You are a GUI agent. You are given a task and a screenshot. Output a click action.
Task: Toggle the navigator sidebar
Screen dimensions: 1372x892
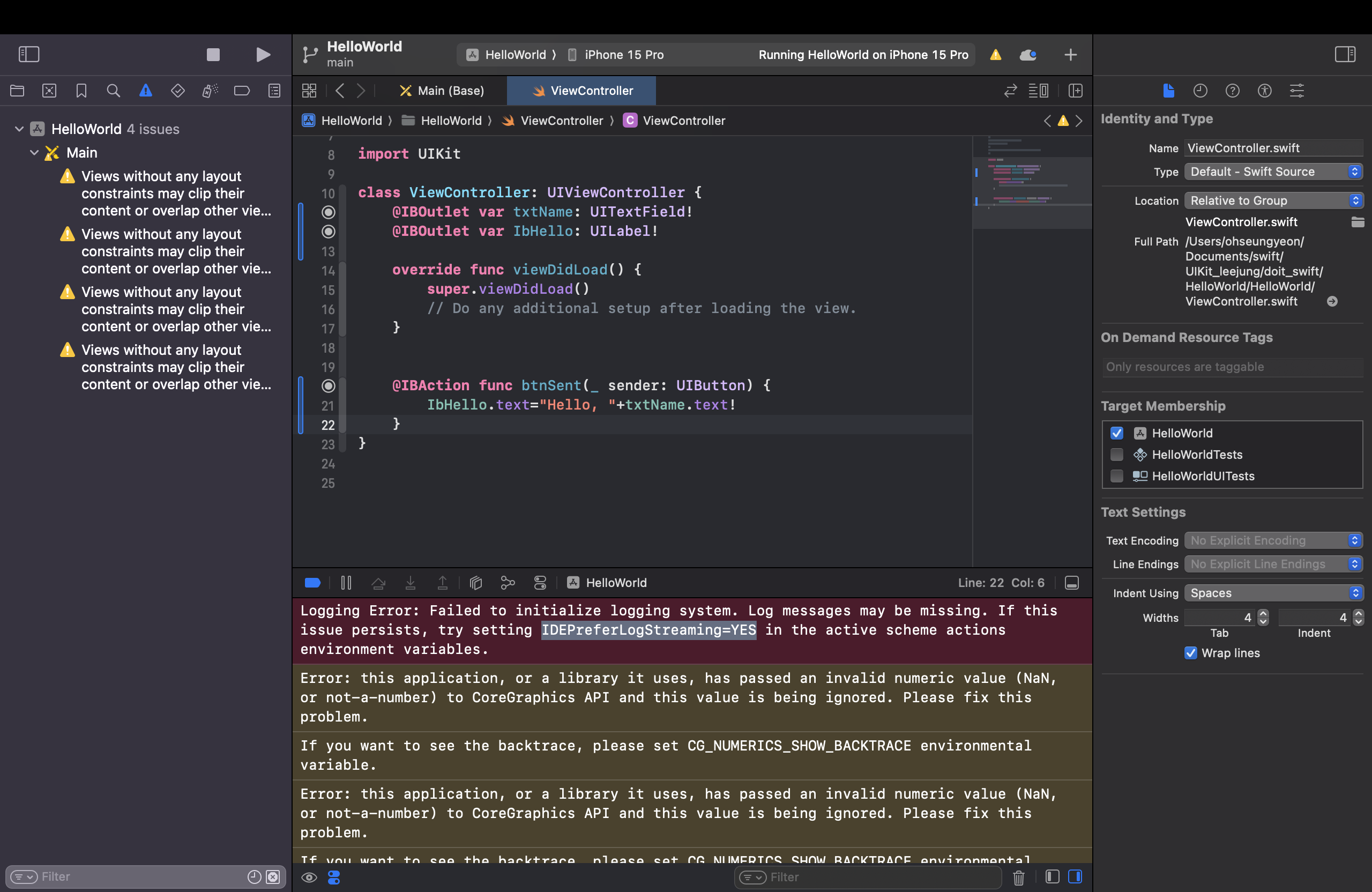coord(29,54)
